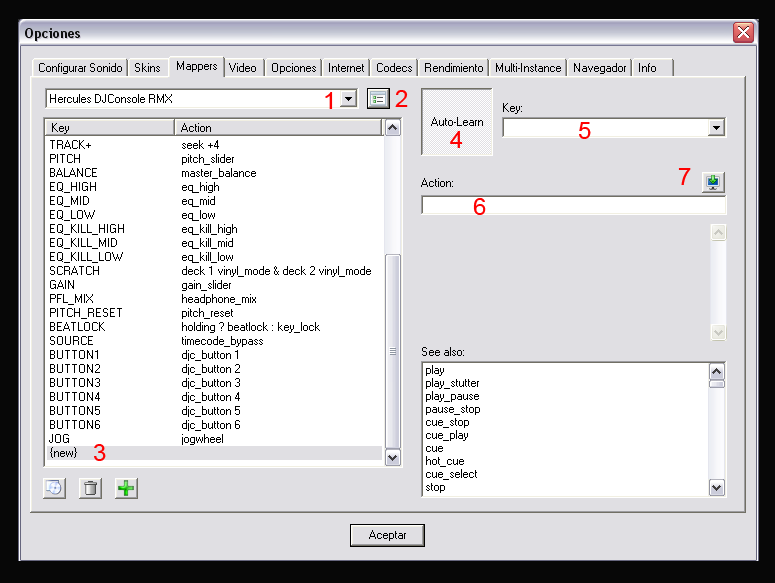Select the EQ_KILL_MID mapping row
Screen dimensions: 775x583
[x=214, y=243]
